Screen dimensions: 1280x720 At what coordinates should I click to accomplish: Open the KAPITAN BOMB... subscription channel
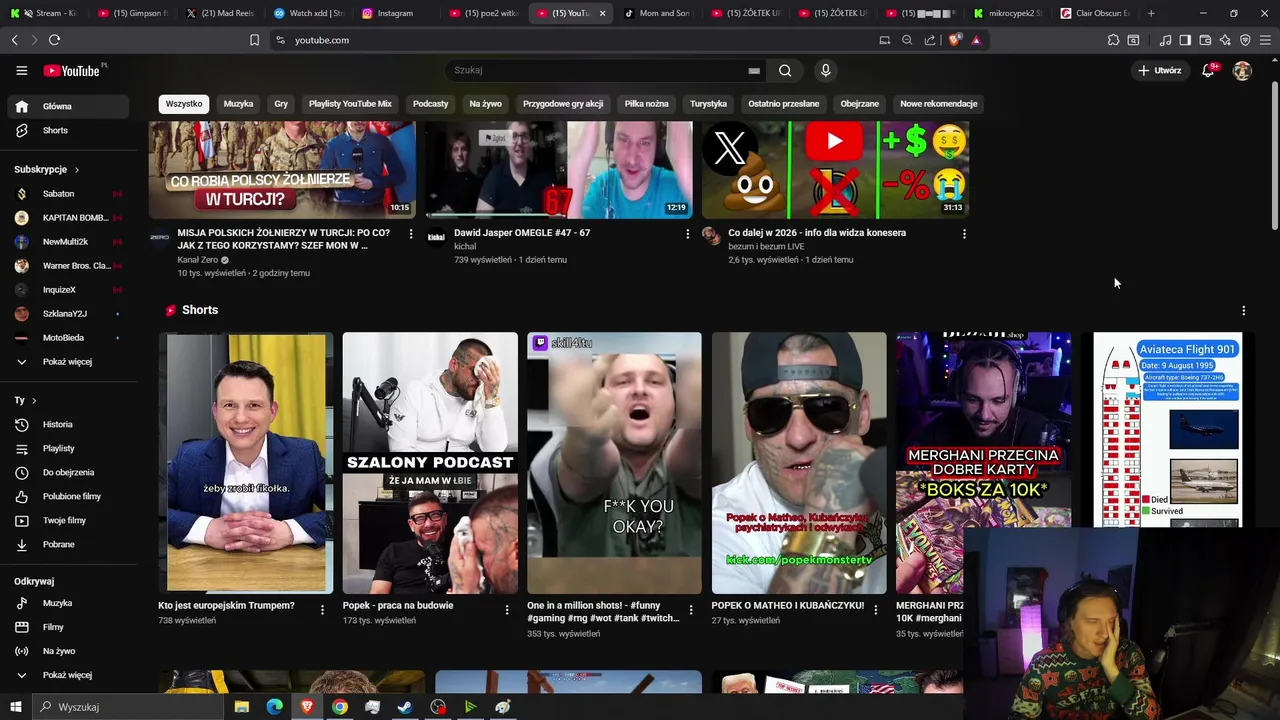pyautogui.click(x=68, y=217)
